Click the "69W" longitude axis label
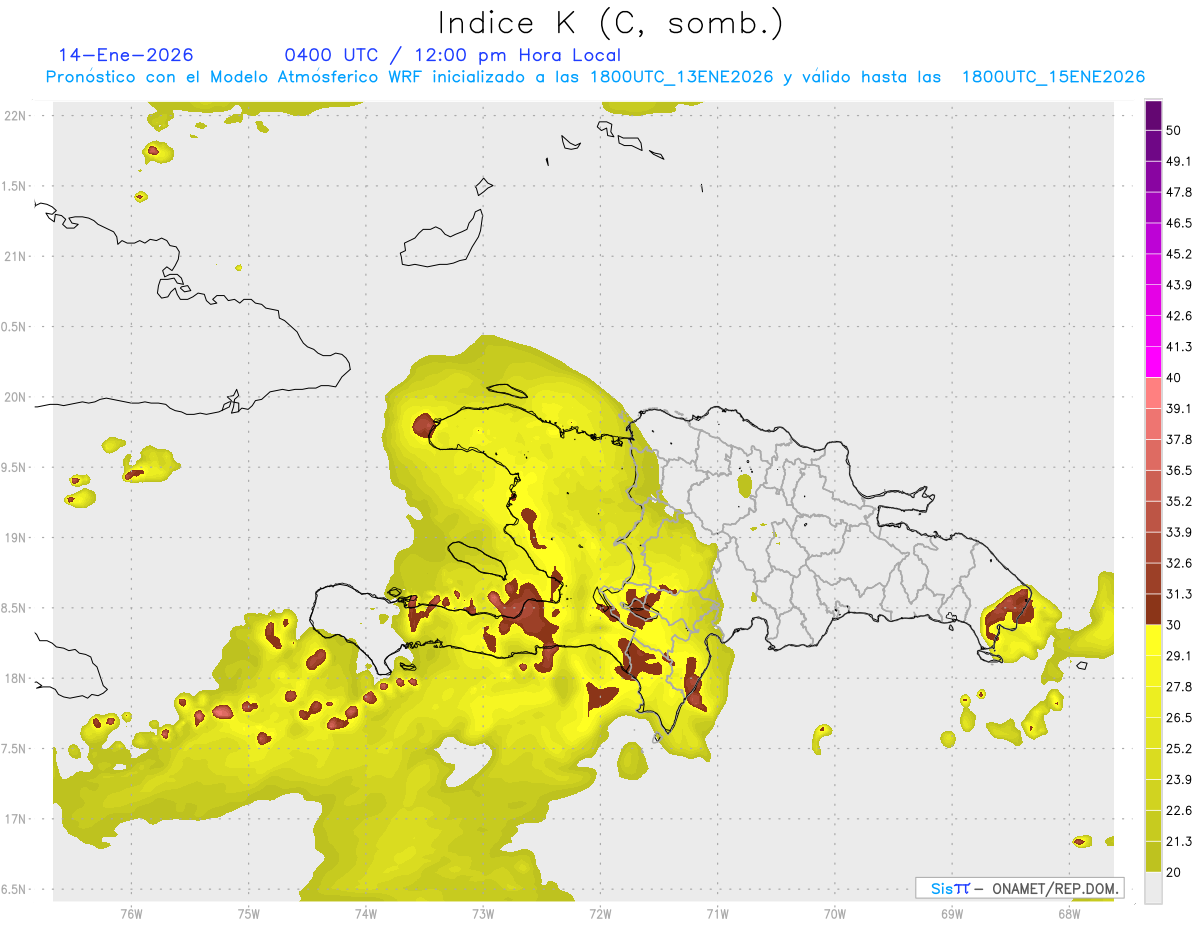This screenshot has height=927, width=1200. click(952, 913)
